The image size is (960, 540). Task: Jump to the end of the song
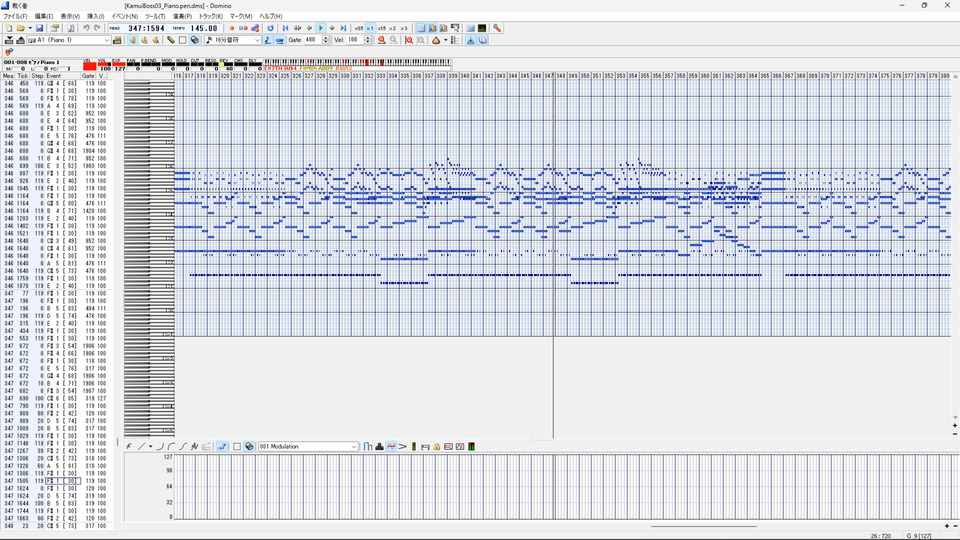[343, 28]
